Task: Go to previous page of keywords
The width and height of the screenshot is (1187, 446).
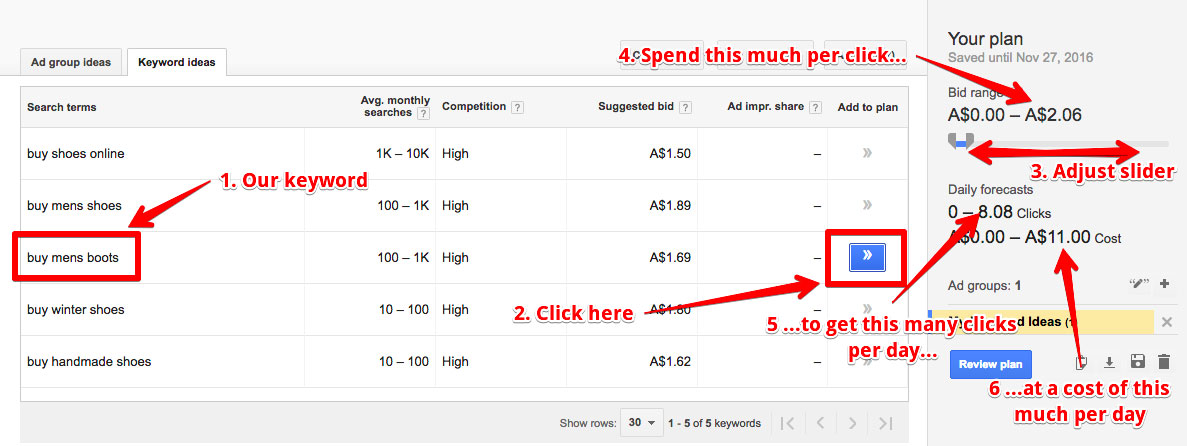Action: [820, 423]
